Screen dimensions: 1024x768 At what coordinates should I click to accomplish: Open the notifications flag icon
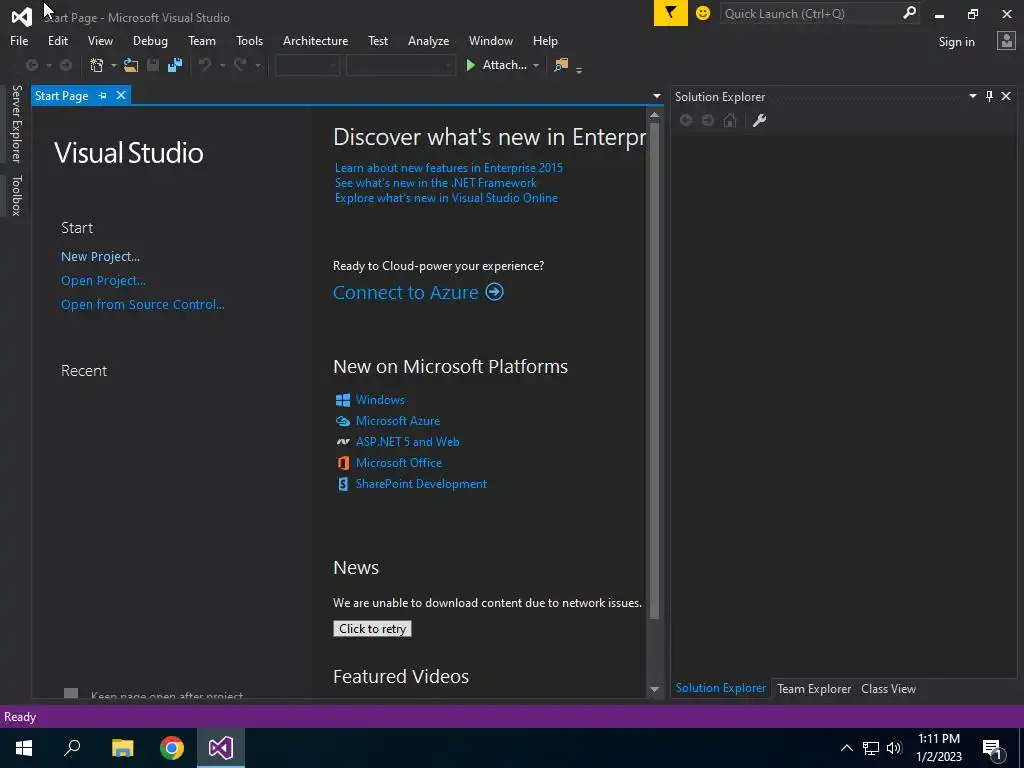pyautogui.click(x=671, y=13)
